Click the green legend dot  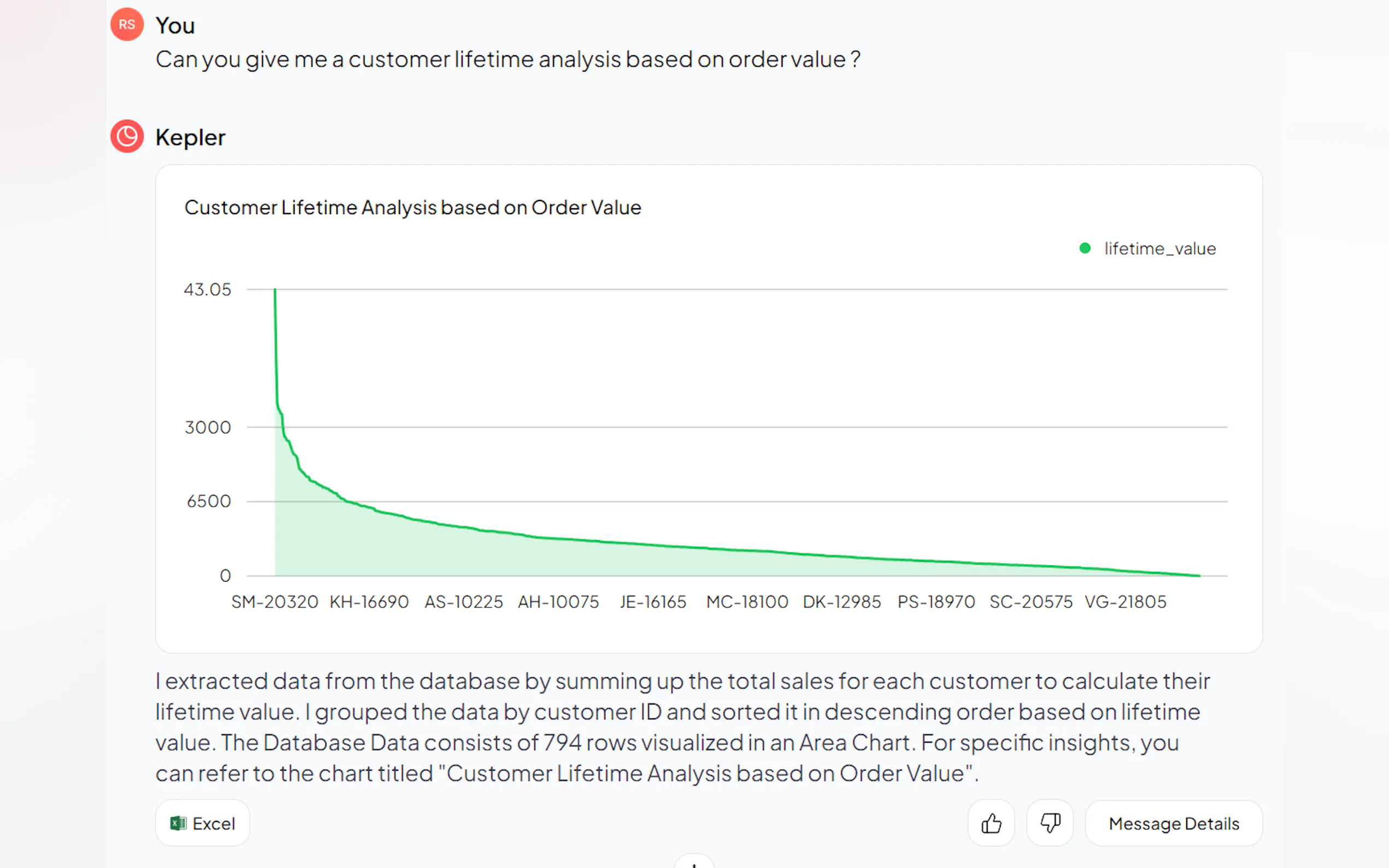coord(1084,249)
